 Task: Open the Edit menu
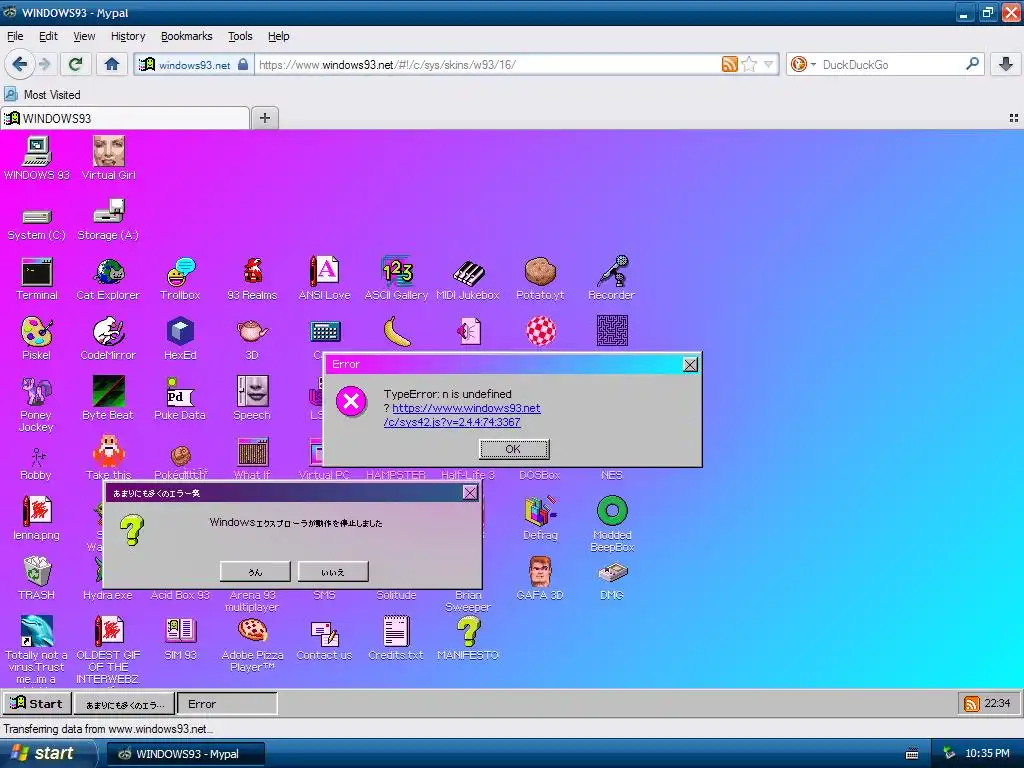click(48, 36)
